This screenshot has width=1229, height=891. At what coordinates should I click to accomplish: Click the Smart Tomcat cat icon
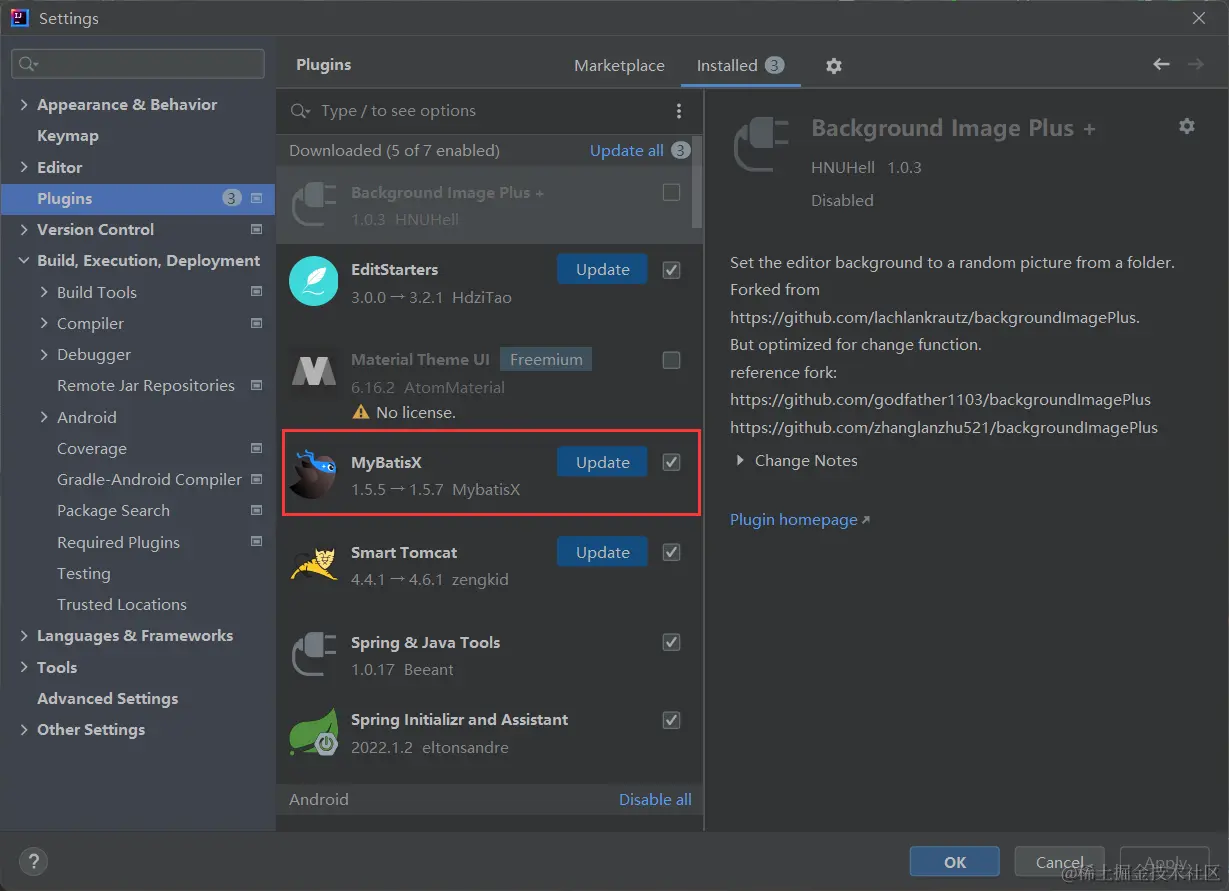314,564
